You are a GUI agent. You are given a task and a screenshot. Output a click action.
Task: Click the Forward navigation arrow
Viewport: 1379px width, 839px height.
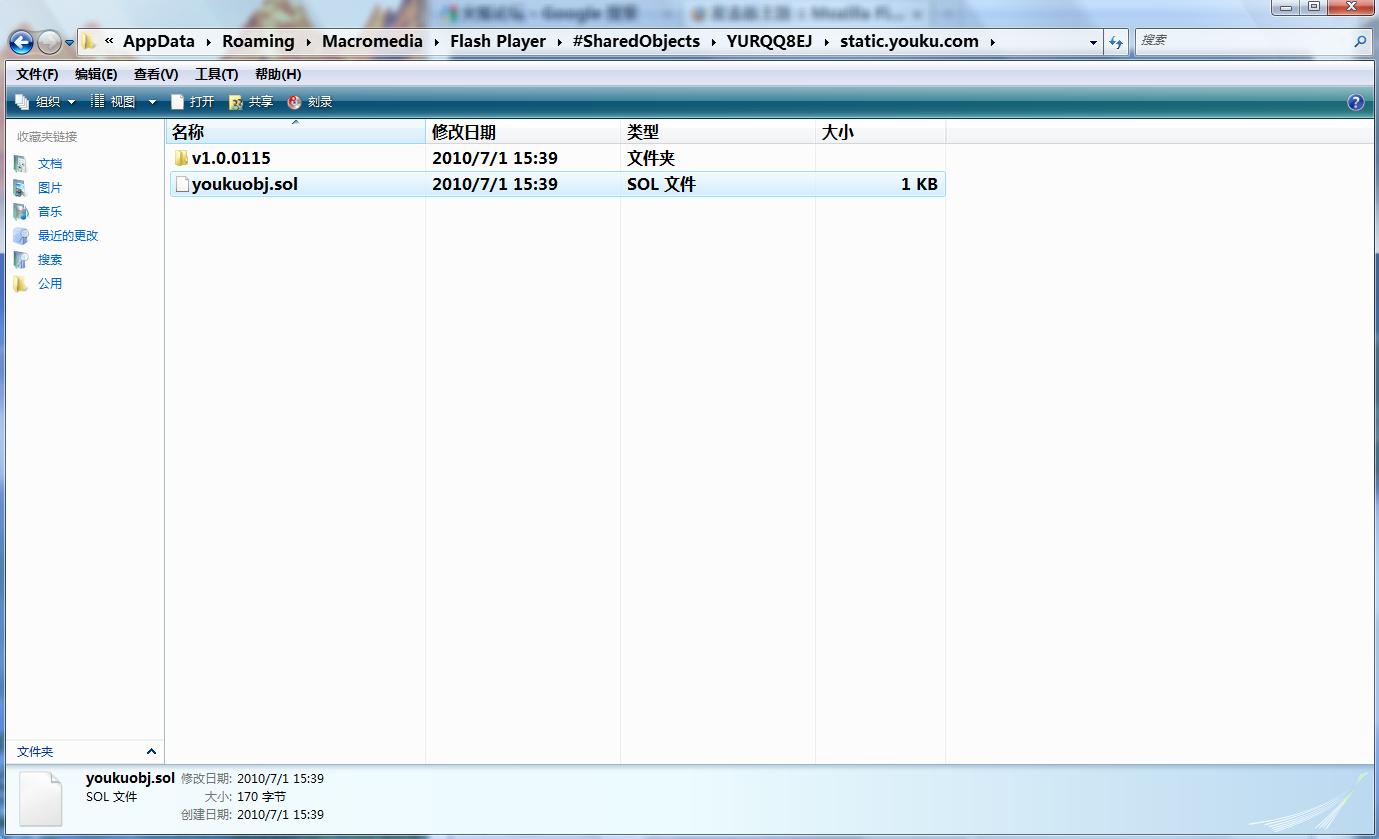click(x=49, y=42)
